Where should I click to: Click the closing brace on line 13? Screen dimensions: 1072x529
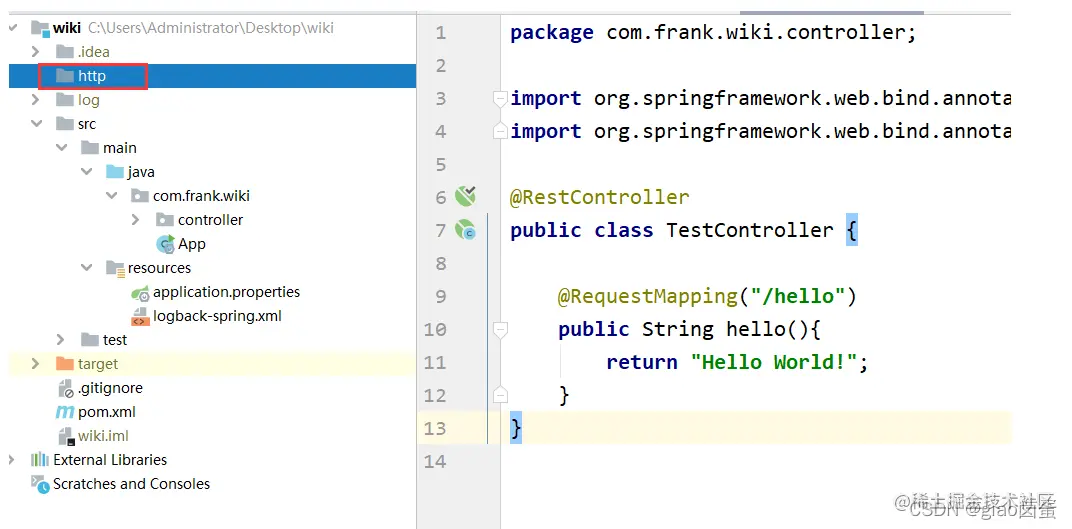click(x=516, y=428)
